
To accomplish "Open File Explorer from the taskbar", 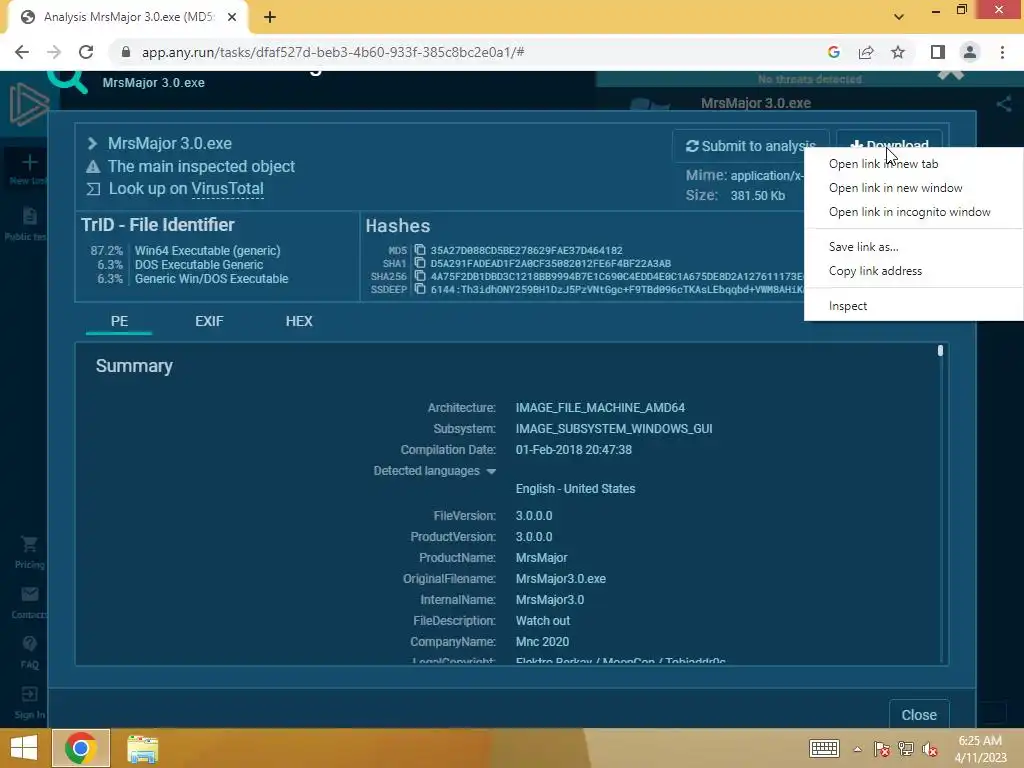I will click(x=142, y=748).
